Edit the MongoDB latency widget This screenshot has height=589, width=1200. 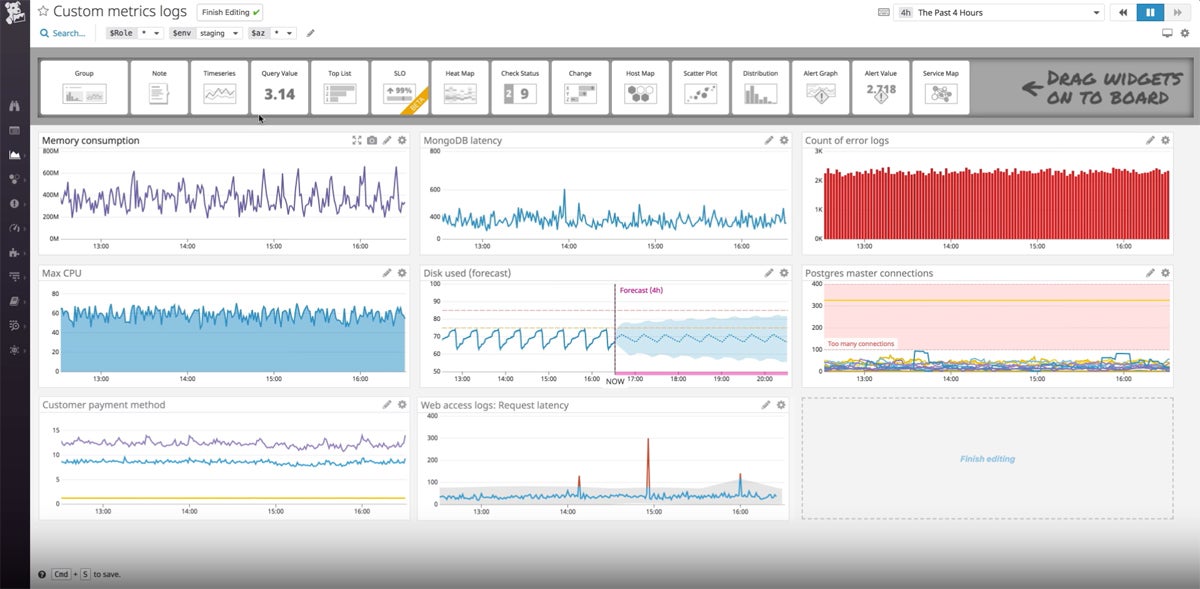click(768, 140)
